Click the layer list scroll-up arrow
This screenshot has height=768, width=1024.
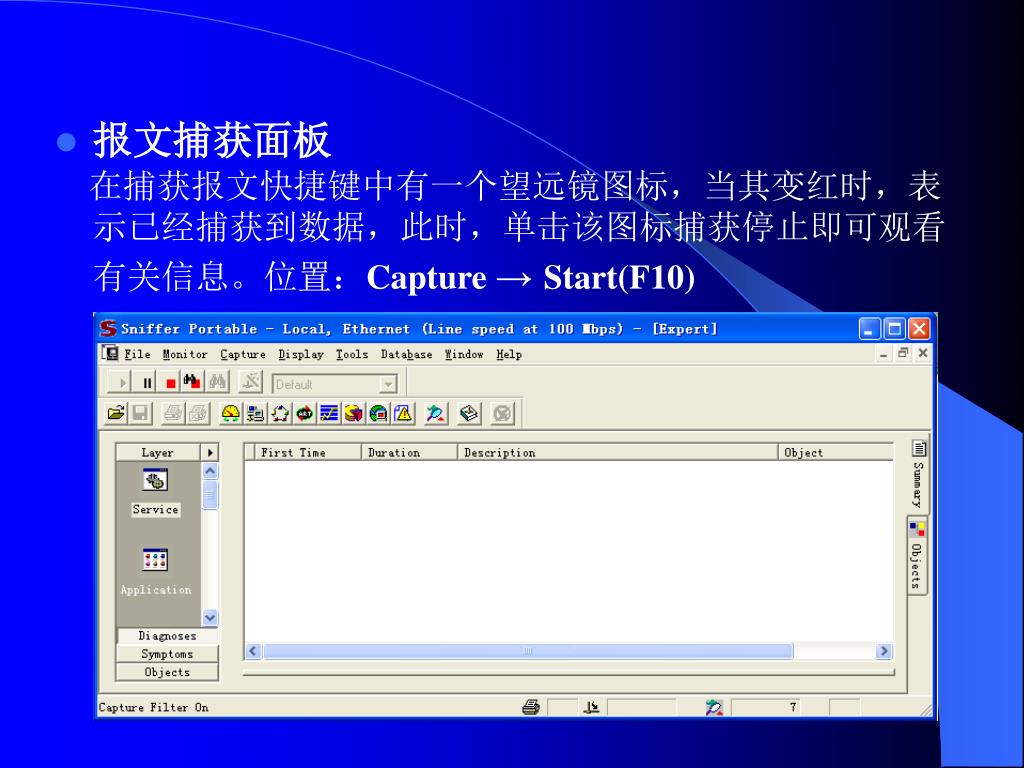(210, 471)
